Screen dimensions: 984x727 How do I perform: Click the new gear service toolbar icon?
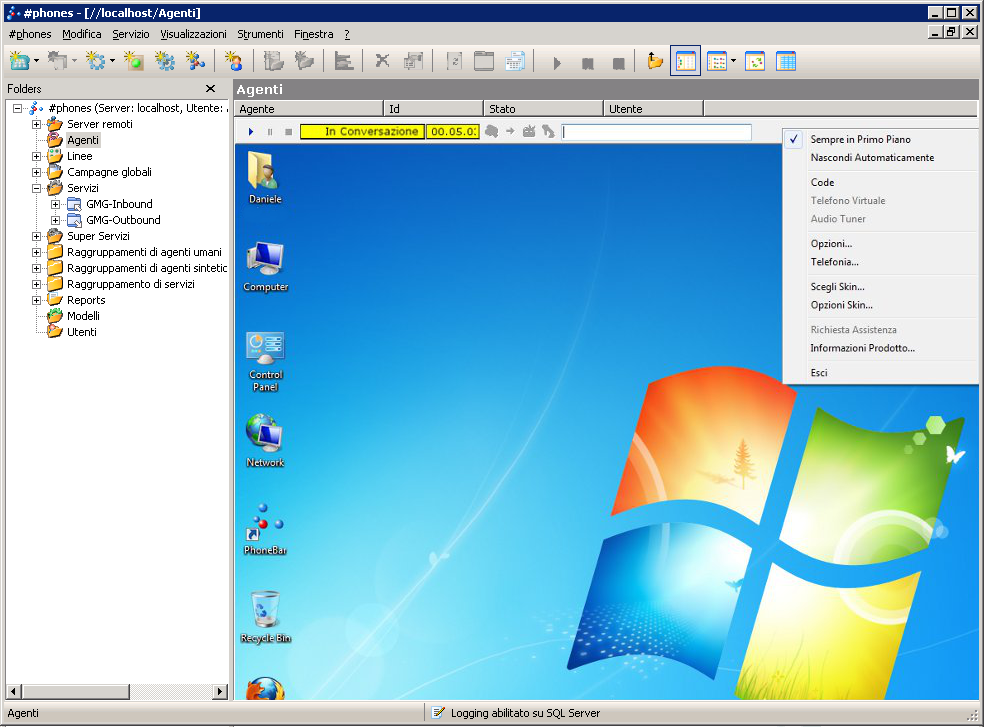pyautogui.click(x=96, y=61)
